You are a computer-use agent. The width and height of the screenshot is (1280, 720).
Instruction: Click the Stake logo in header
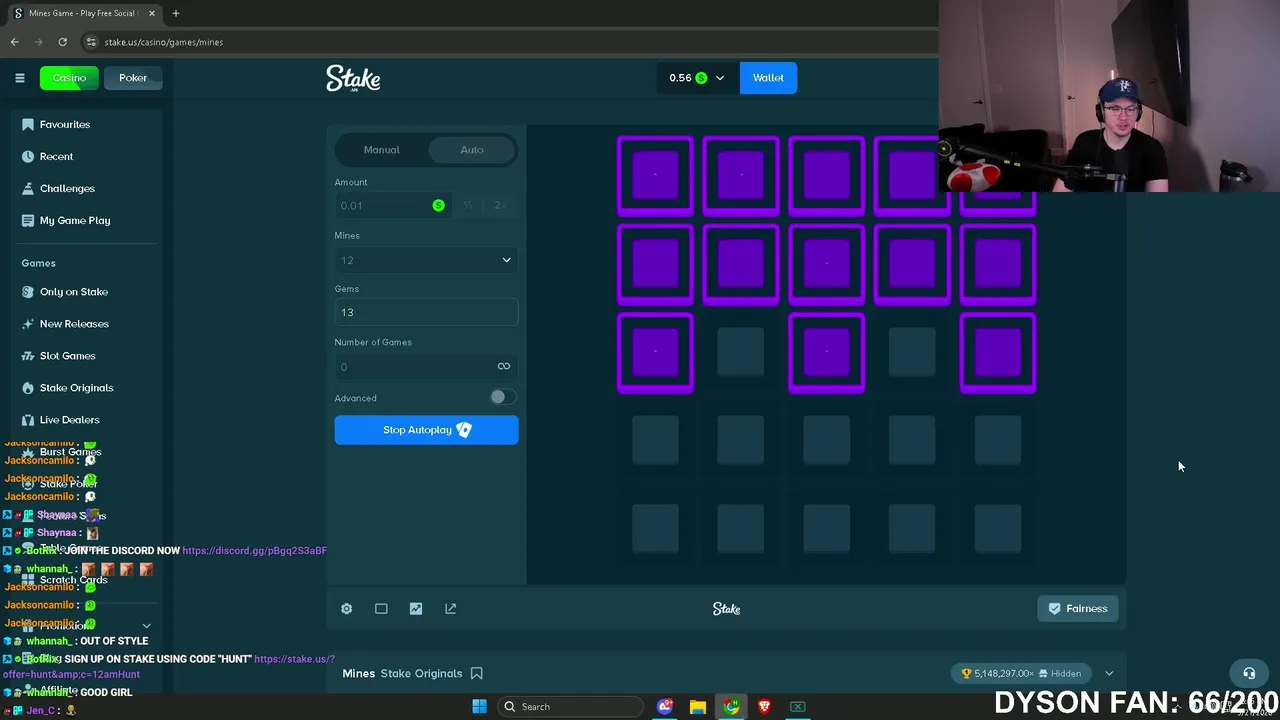(353, 79)
